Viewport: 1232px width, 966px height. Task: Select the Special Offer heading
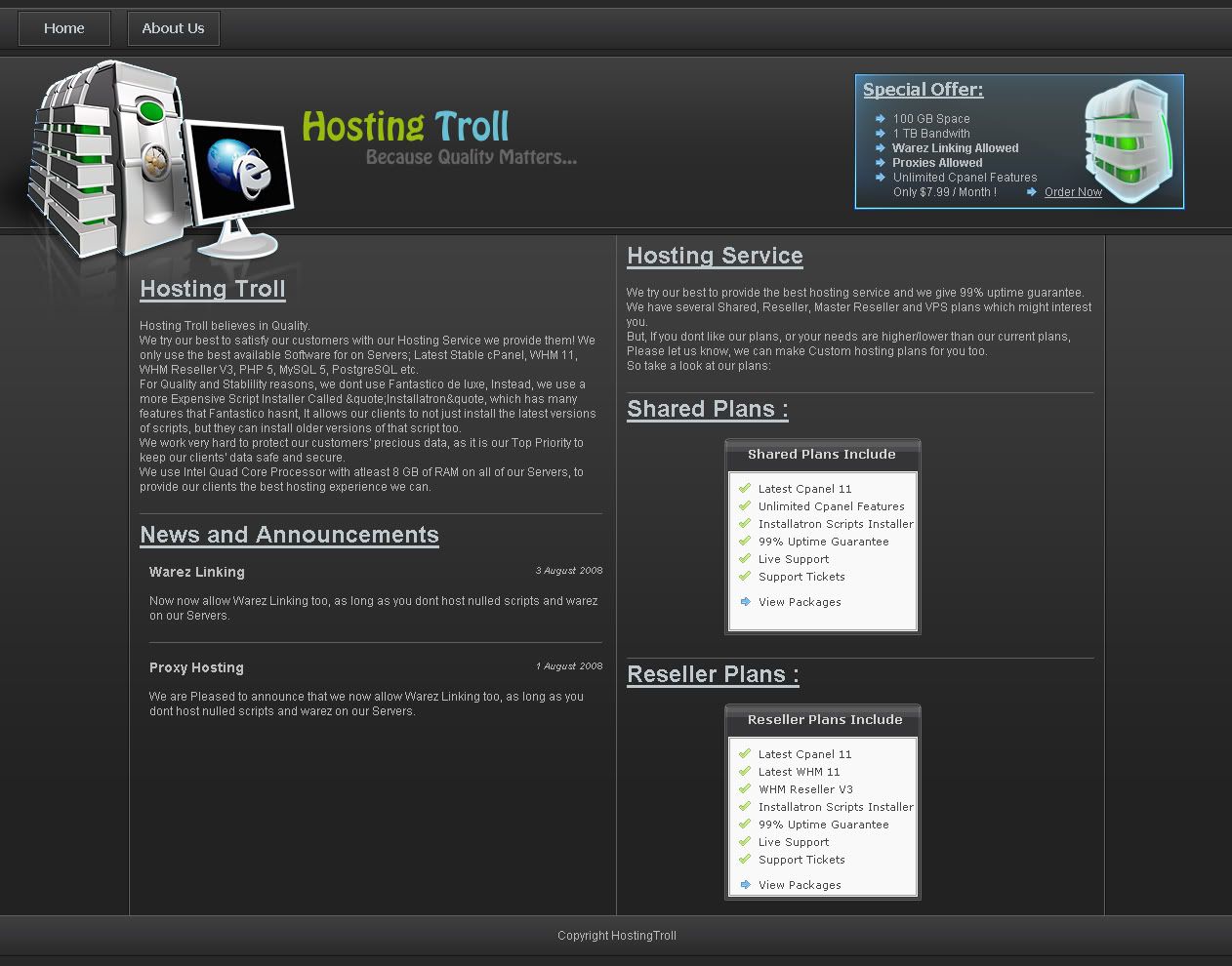coord(923,90)
